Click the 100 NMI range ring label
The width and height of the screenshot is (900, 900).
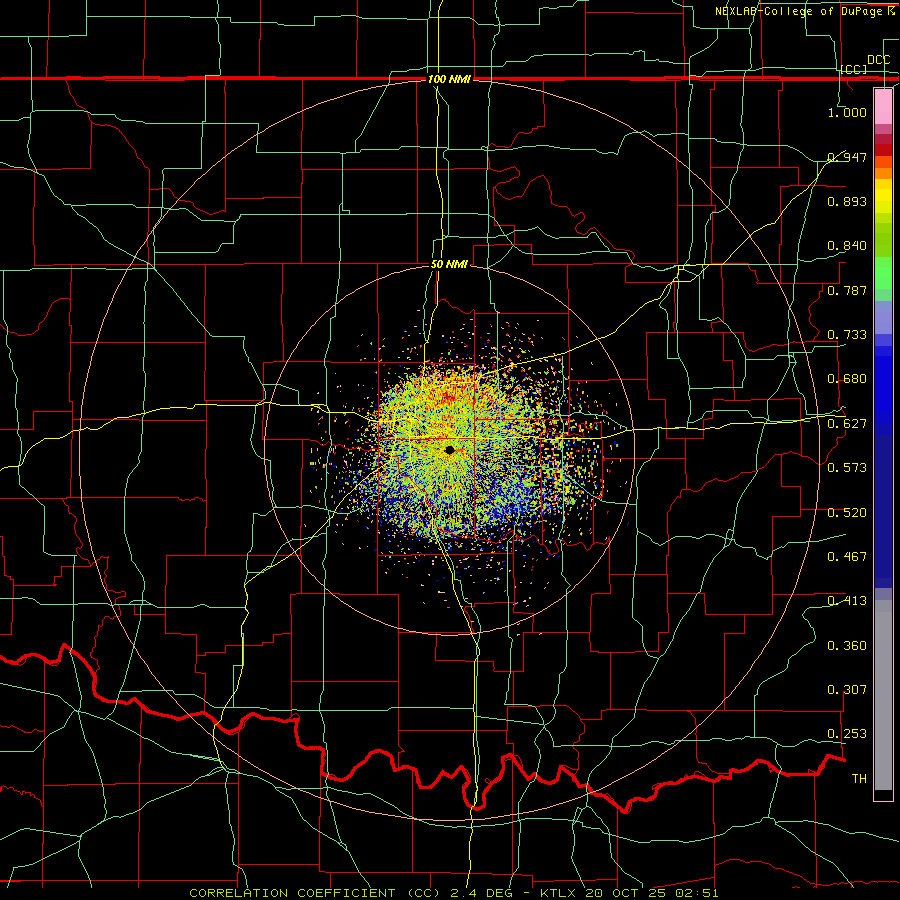coord(449,79)
